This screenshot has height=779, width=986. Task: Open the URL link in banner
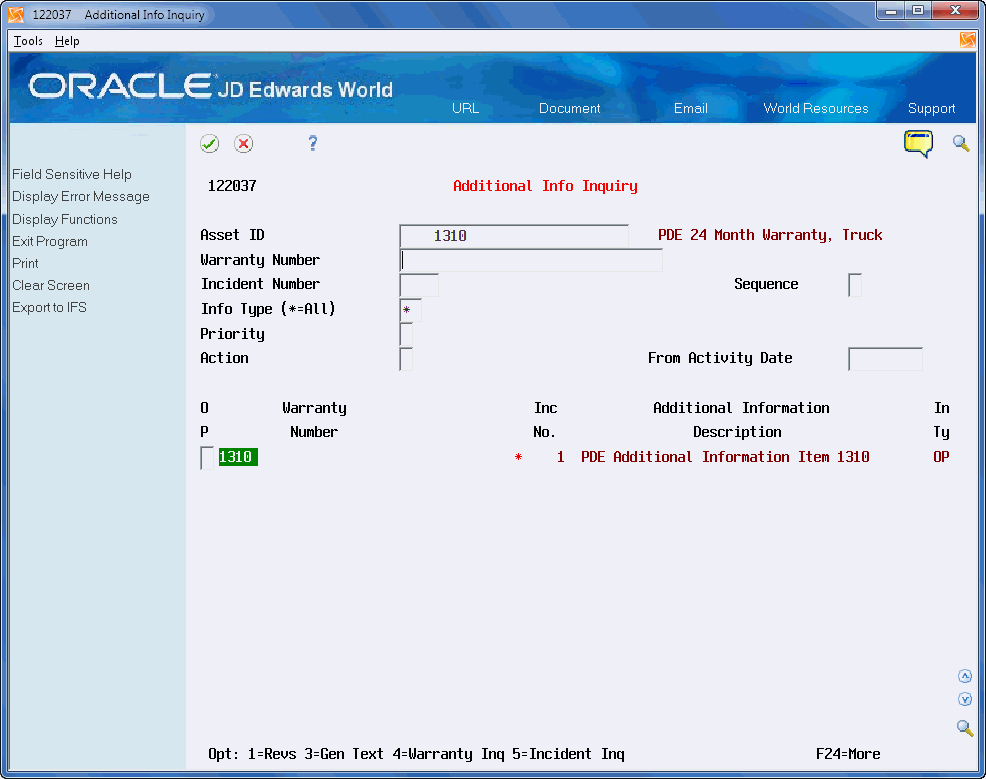(465, 108)
